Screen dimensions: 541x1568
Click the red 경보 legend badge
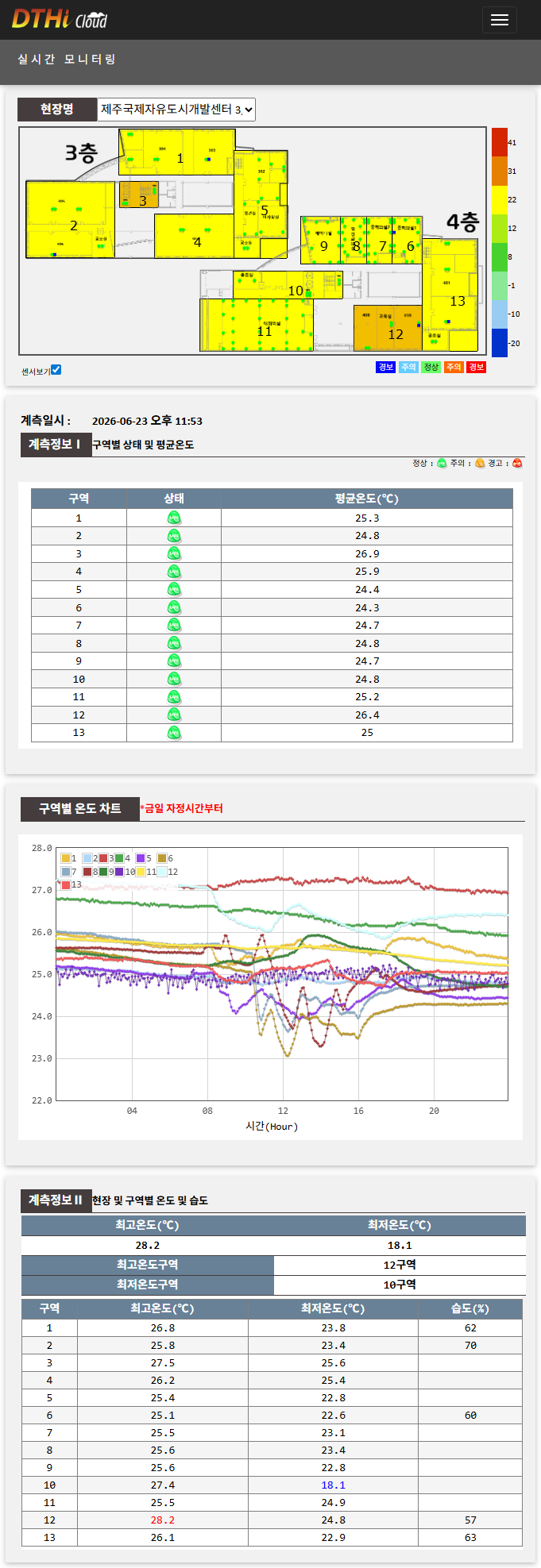tap(476, 367)
